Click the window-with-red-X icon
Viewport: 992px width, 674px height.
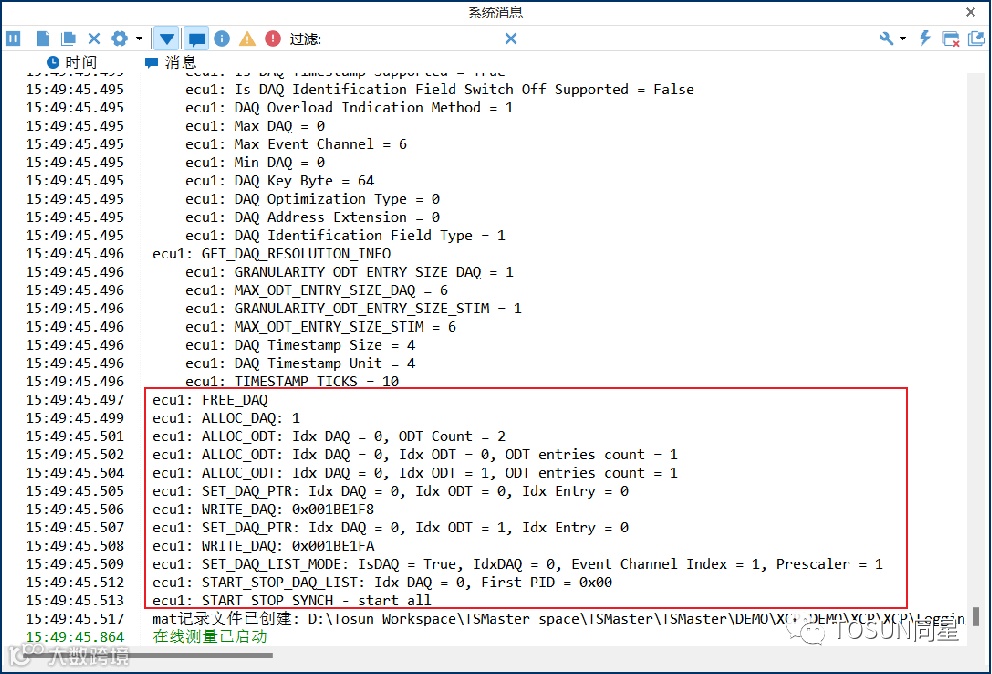coord(951,39)
